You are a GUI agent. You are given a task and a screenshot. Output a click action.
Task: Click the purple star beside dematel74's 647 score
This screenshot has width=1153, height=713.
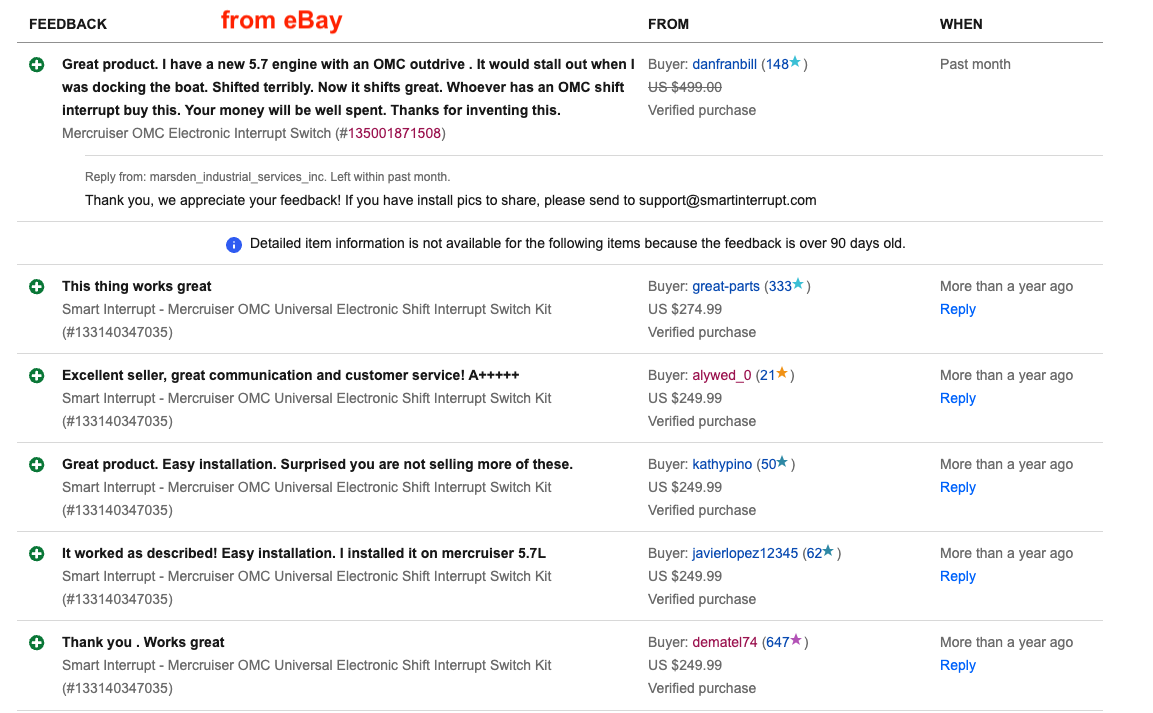point(796,639)
